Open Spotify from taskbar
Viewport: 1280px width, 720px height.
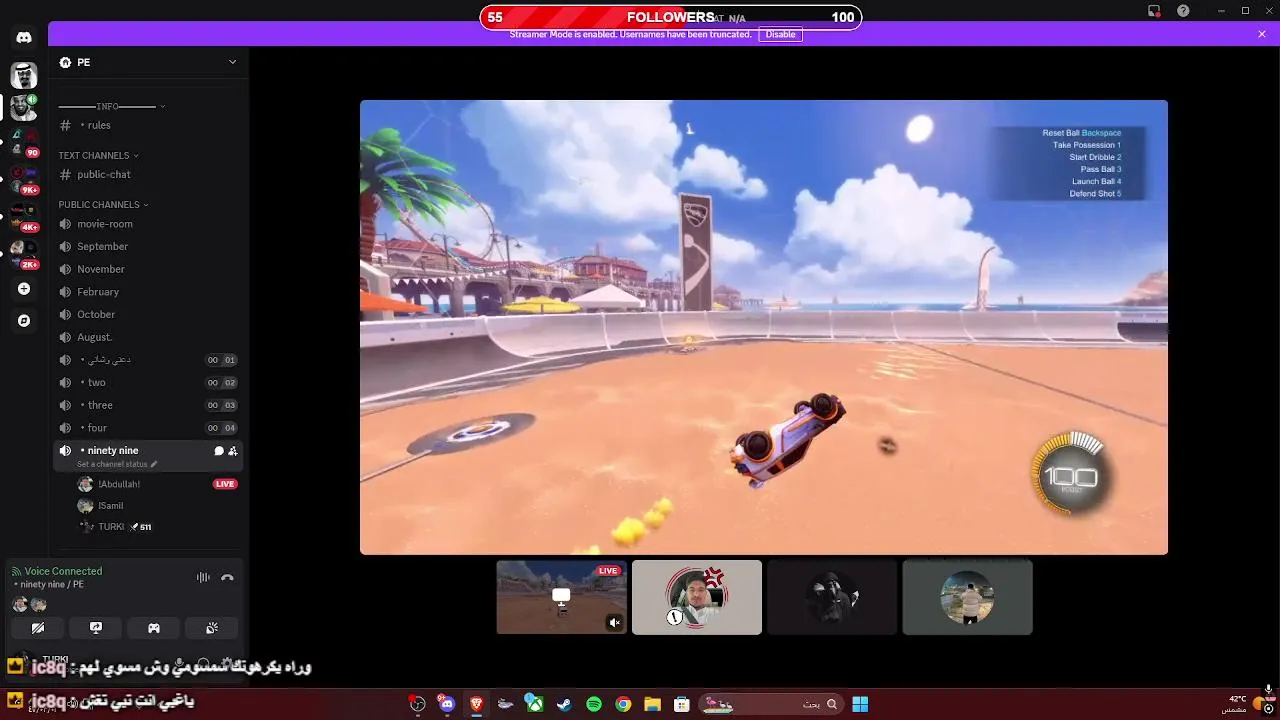[594, 704]
